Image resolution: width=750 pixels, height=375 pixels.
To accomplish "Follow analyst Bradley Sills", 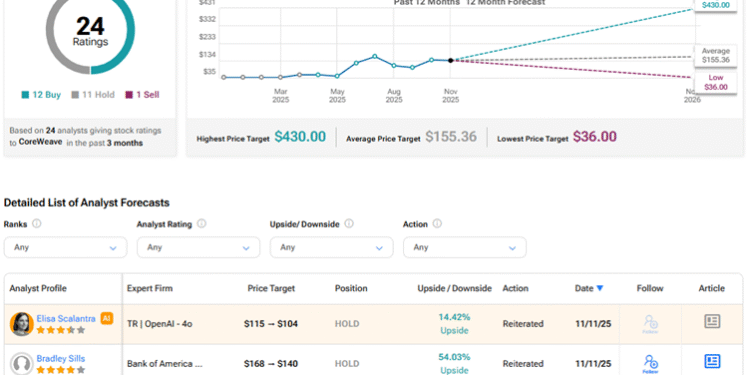I will (x=651, y=364).
